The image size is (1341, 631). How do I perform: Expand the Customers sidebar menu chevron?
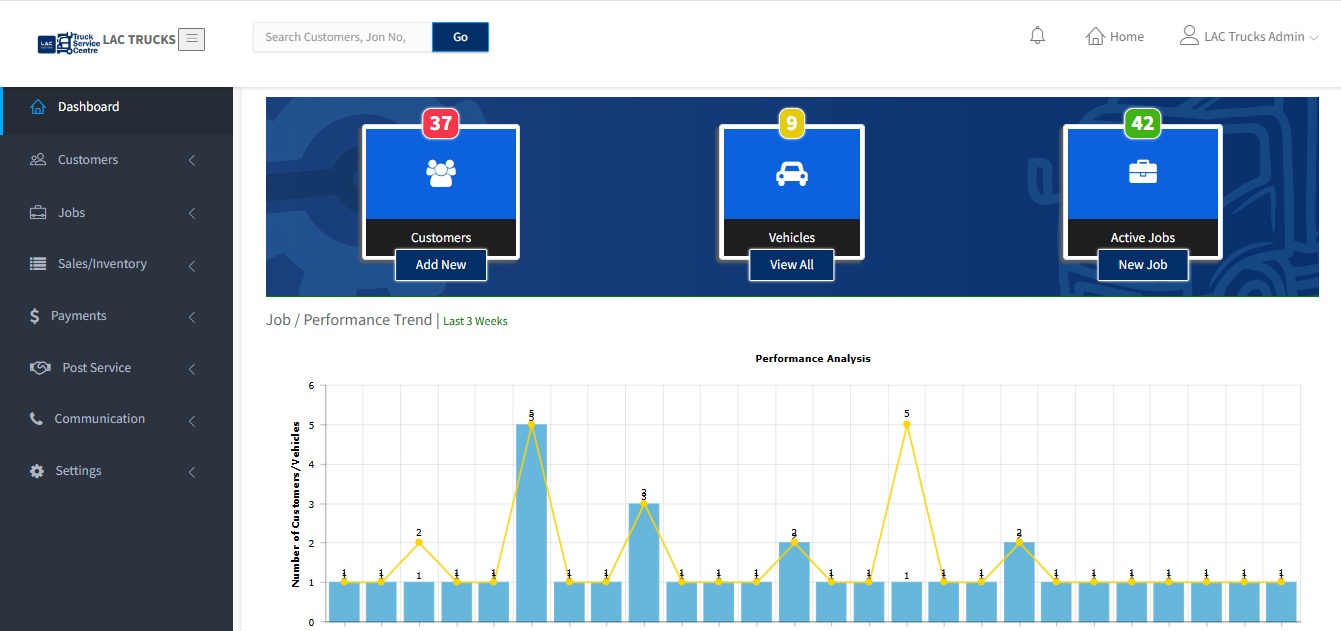pyautogui.click(x=192, y=160)
